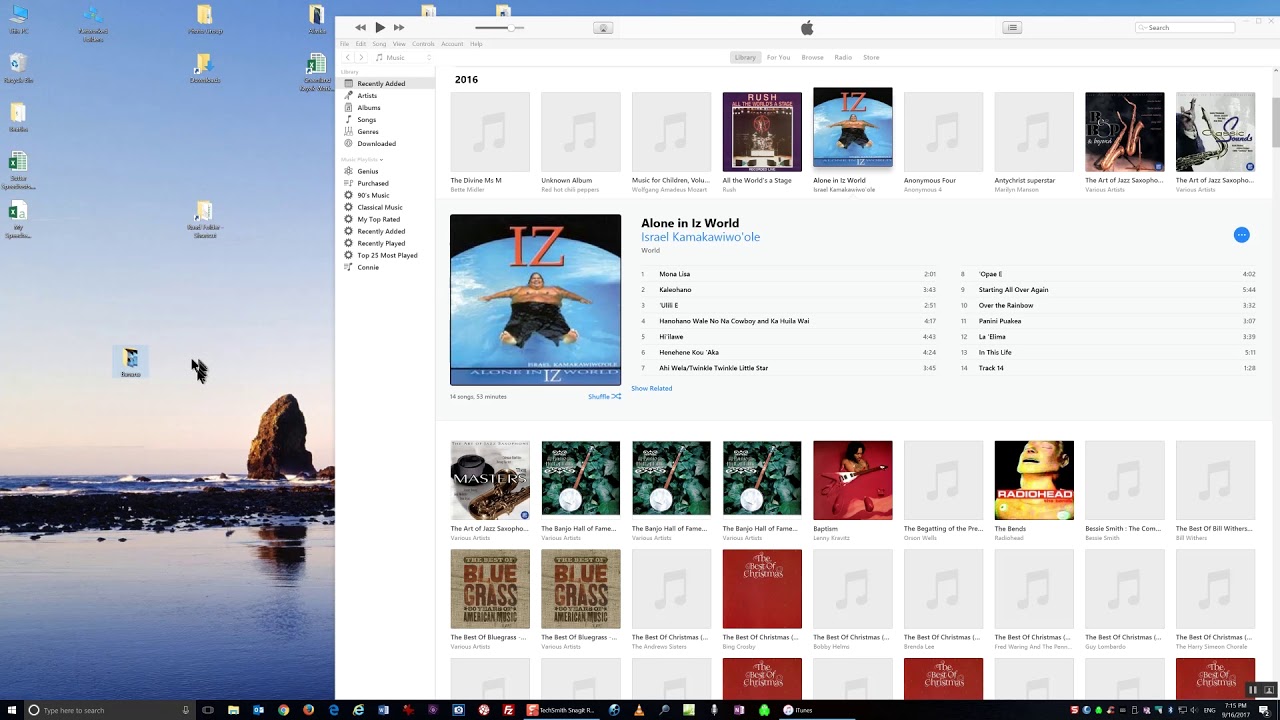Image resolution: width=1280 pixels, height=720 pixels.
Task: Select Albums in the sidebar
Action: coord(385,108)
